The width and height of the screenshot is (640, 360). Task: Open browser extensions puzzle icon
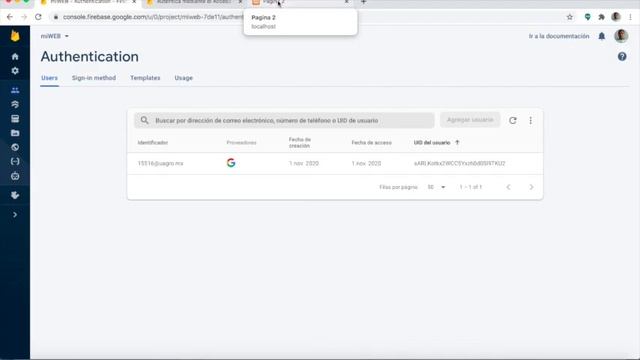[x=601, y=17]
